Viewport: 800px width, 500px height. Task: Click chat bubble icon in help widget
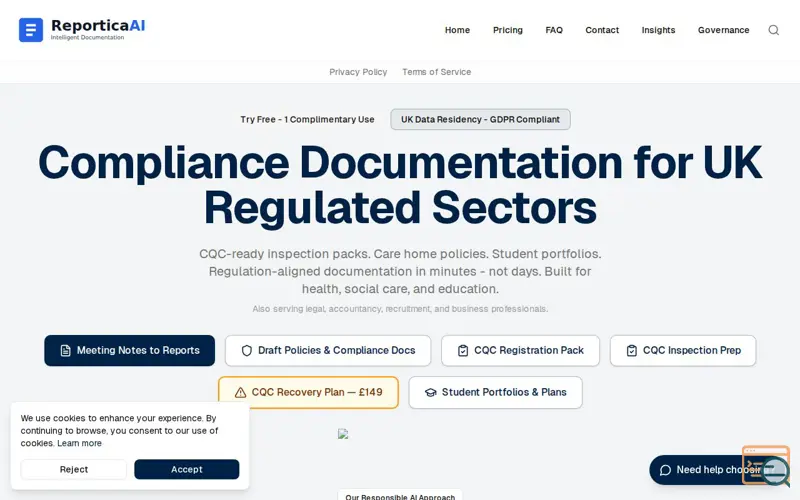[x=665, y=470]
